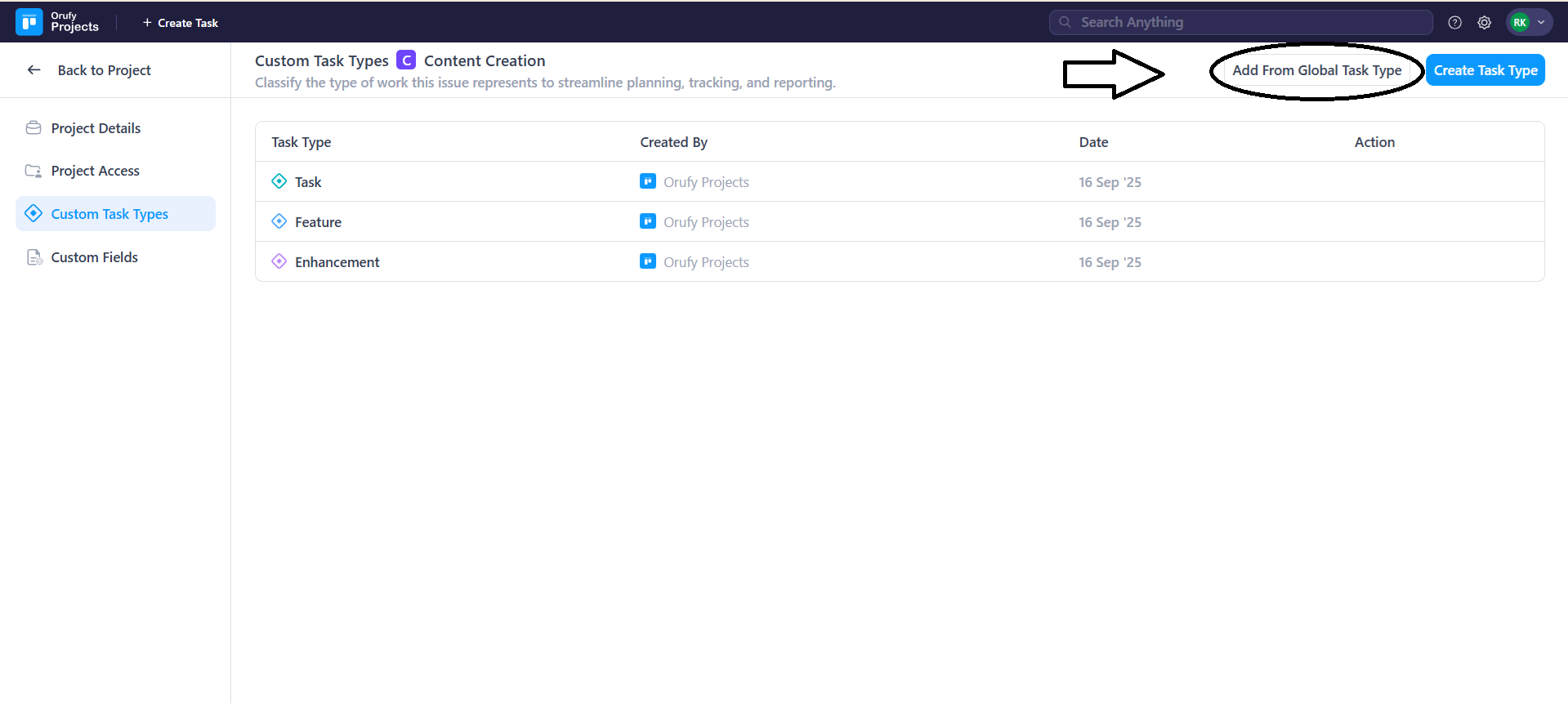Click the teal Task type diamond icon

[279, 181]
